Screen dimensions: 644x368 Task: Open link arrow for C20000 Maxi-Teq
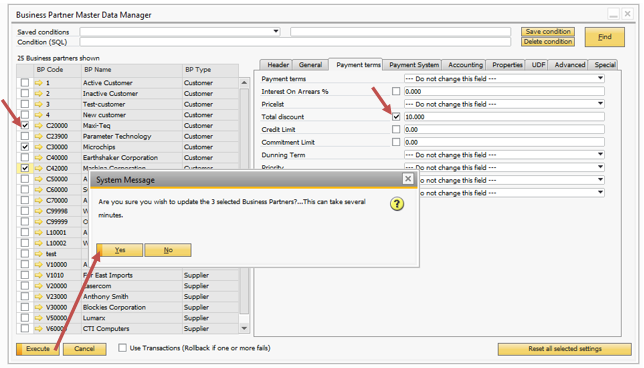point(39,125)
